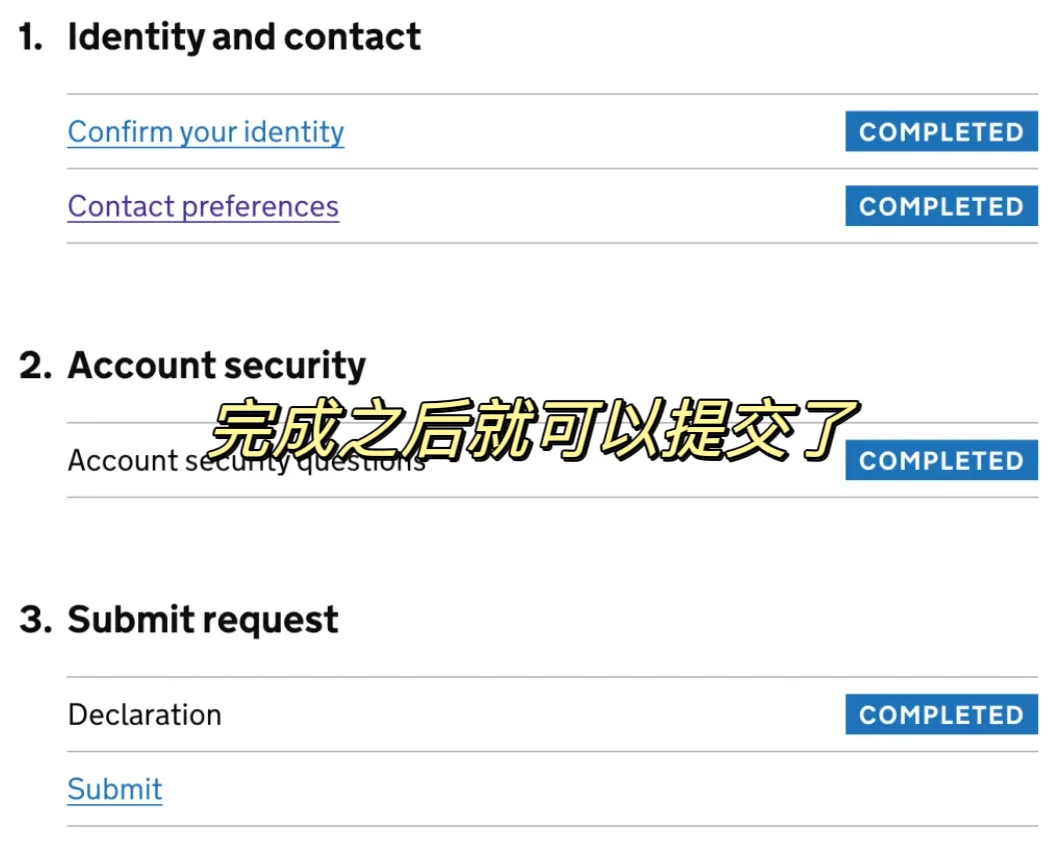Screen dimensions: 1058x855
Task: Open the Confirm your identity link
Action: [206, 132]
